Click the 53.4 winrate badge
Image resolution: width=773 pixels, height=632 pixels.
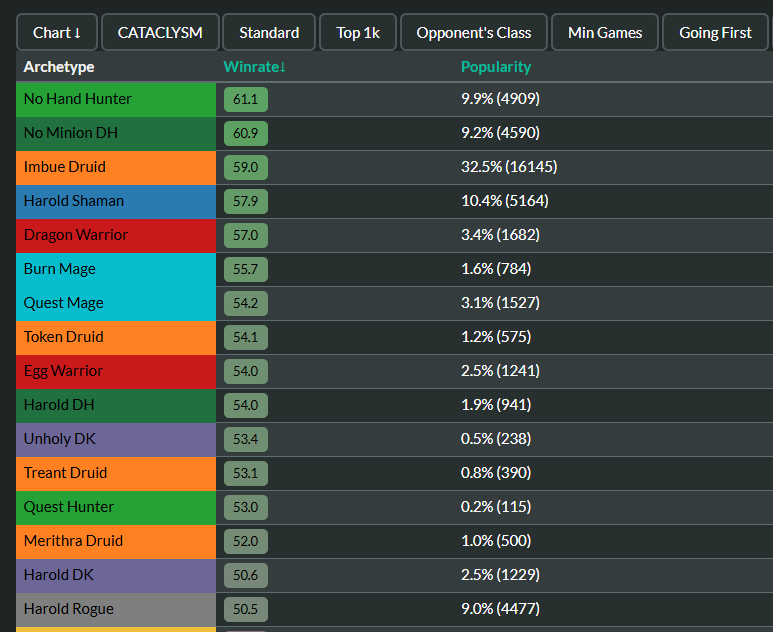(x=246, y=440)
